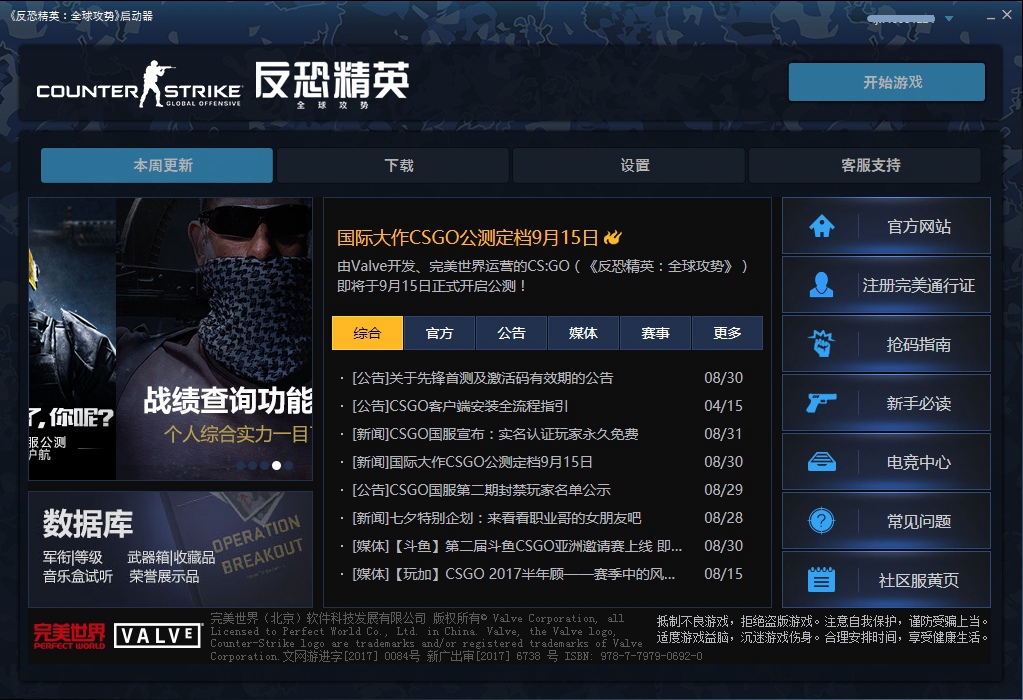Click the 战绩查询功能 carousel banner
1023x700 pixels.
[x=215, y=339]
